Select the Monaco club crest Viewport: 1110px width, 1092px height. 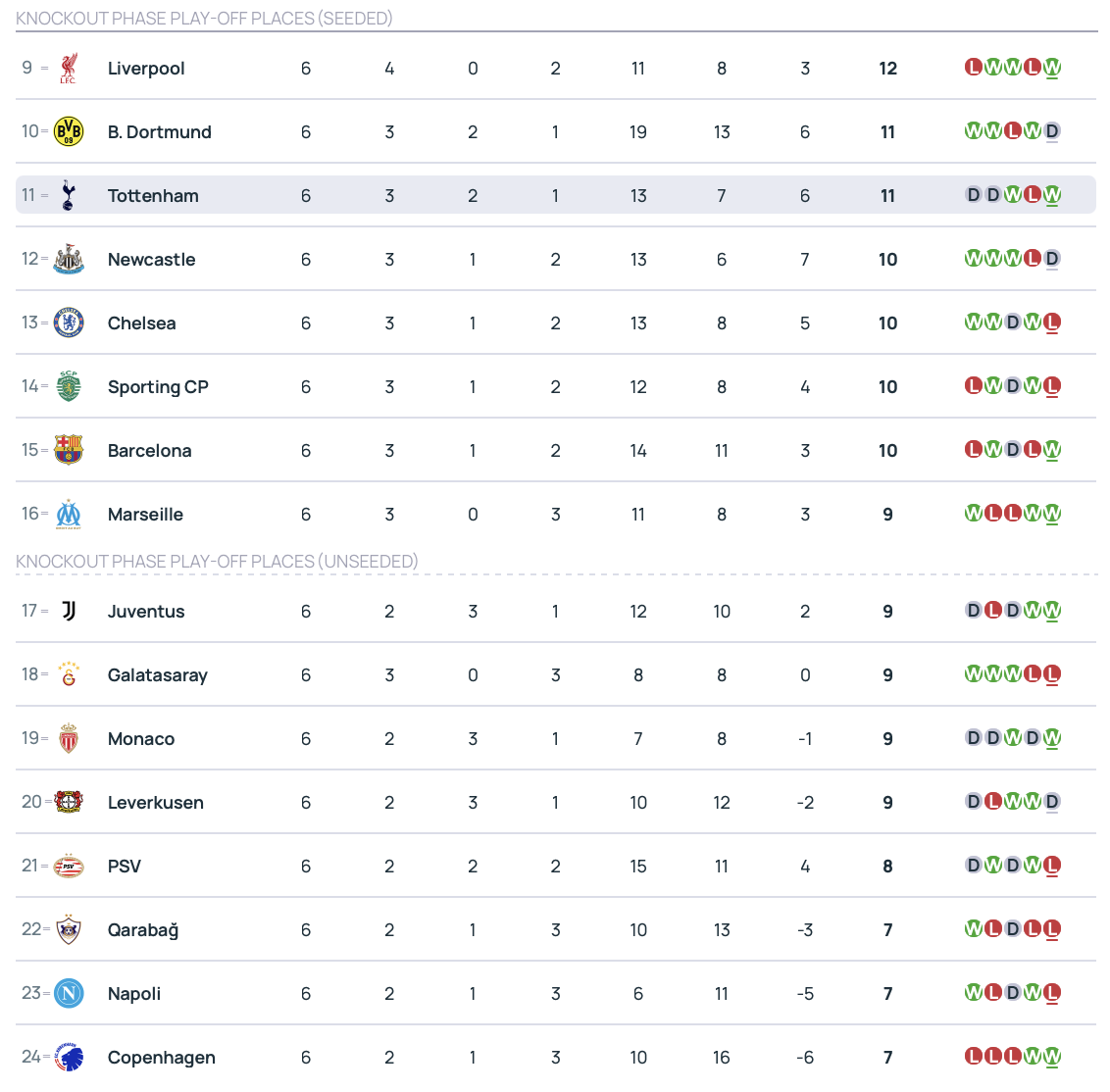point(68,738)
